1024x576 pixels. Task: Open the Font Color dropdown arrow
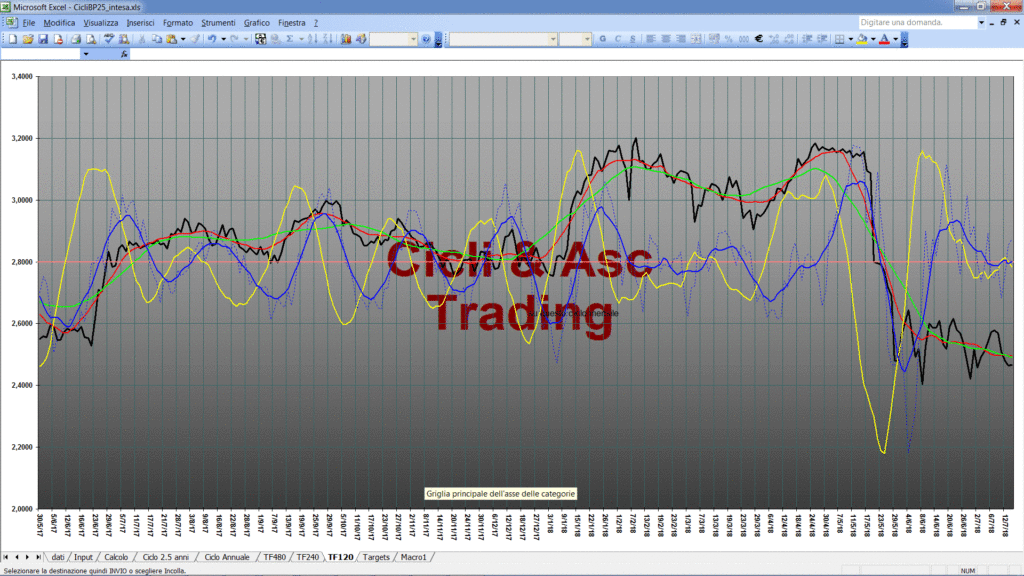895,39
